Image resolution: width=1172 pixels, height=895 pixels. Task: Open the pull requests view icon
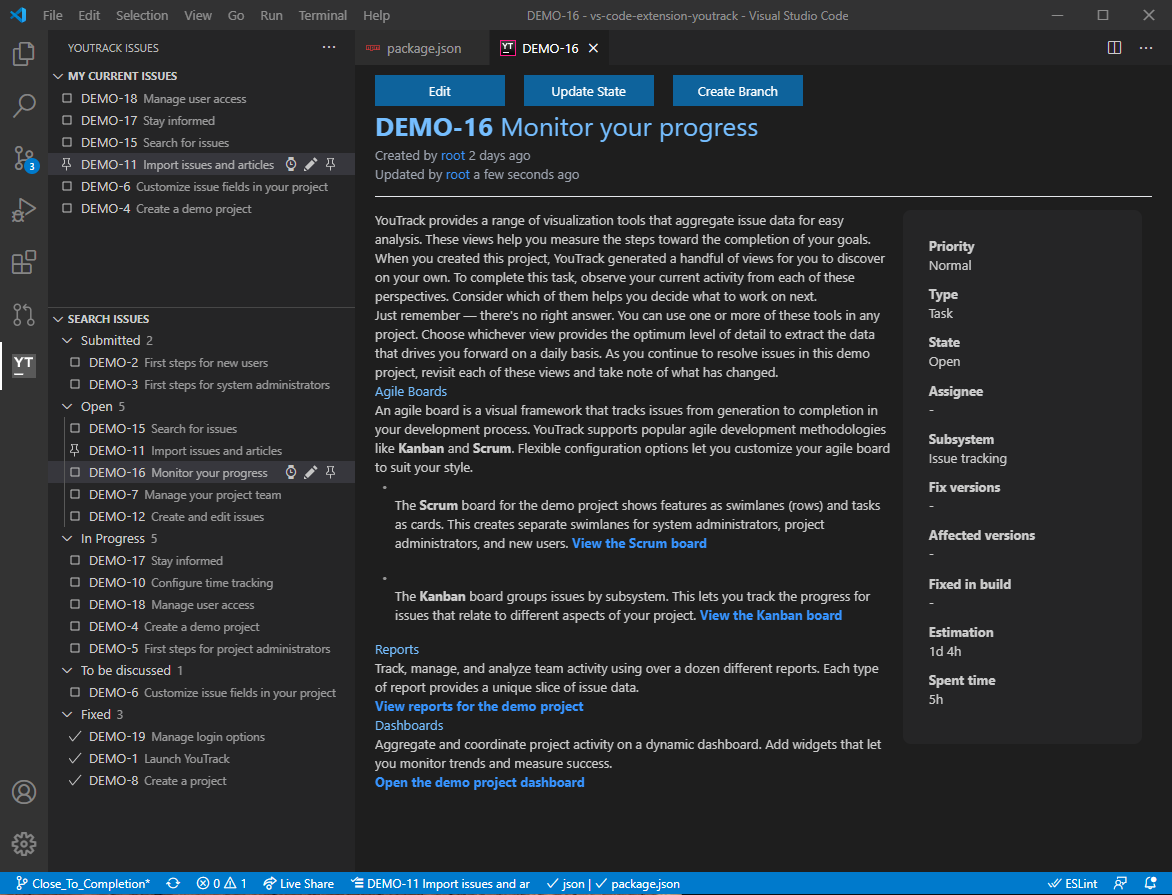click(x=24, y=315)
